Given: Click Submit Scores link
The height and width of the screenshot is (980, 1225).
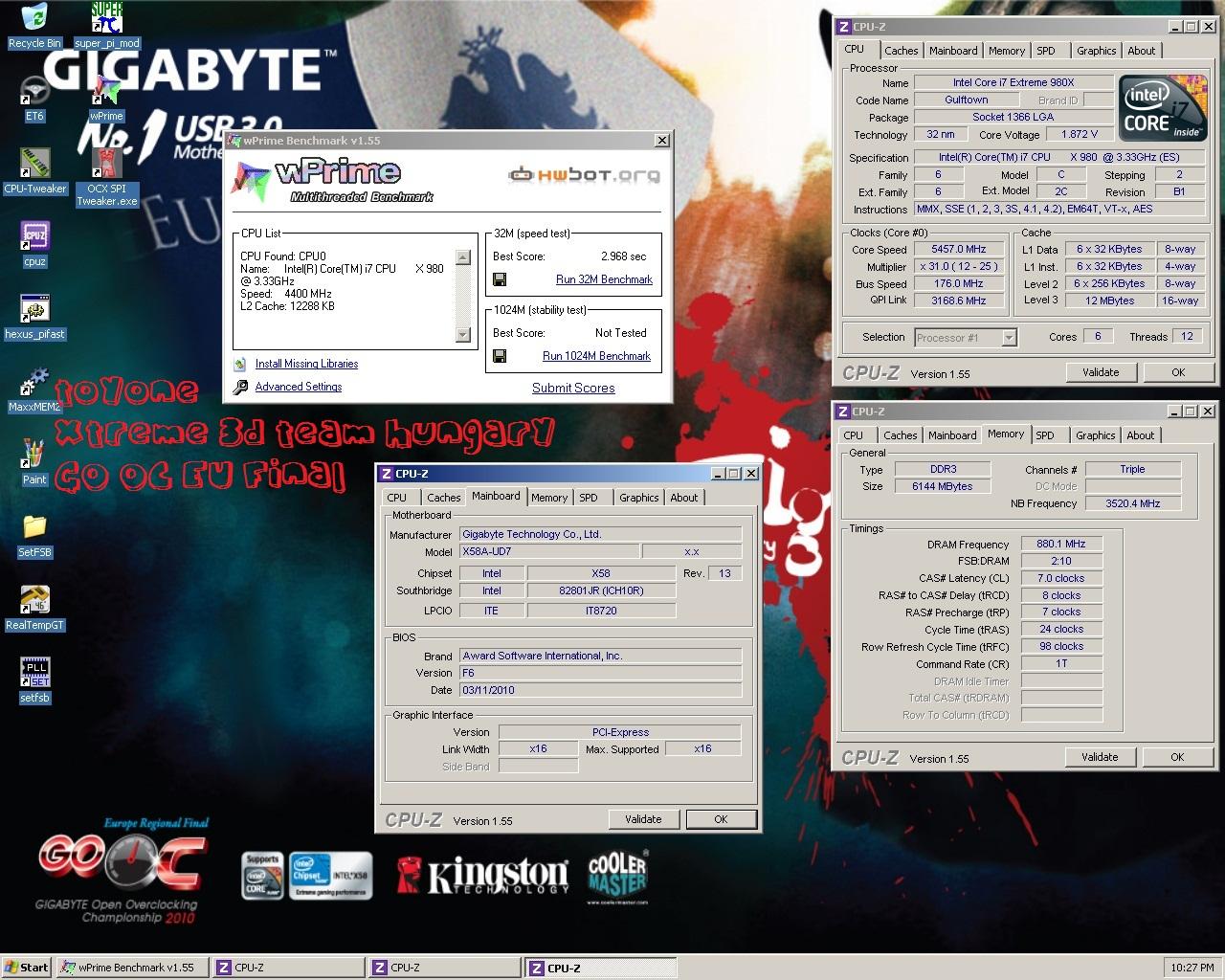Looking at the screenshot, I should tap(573, 388).
